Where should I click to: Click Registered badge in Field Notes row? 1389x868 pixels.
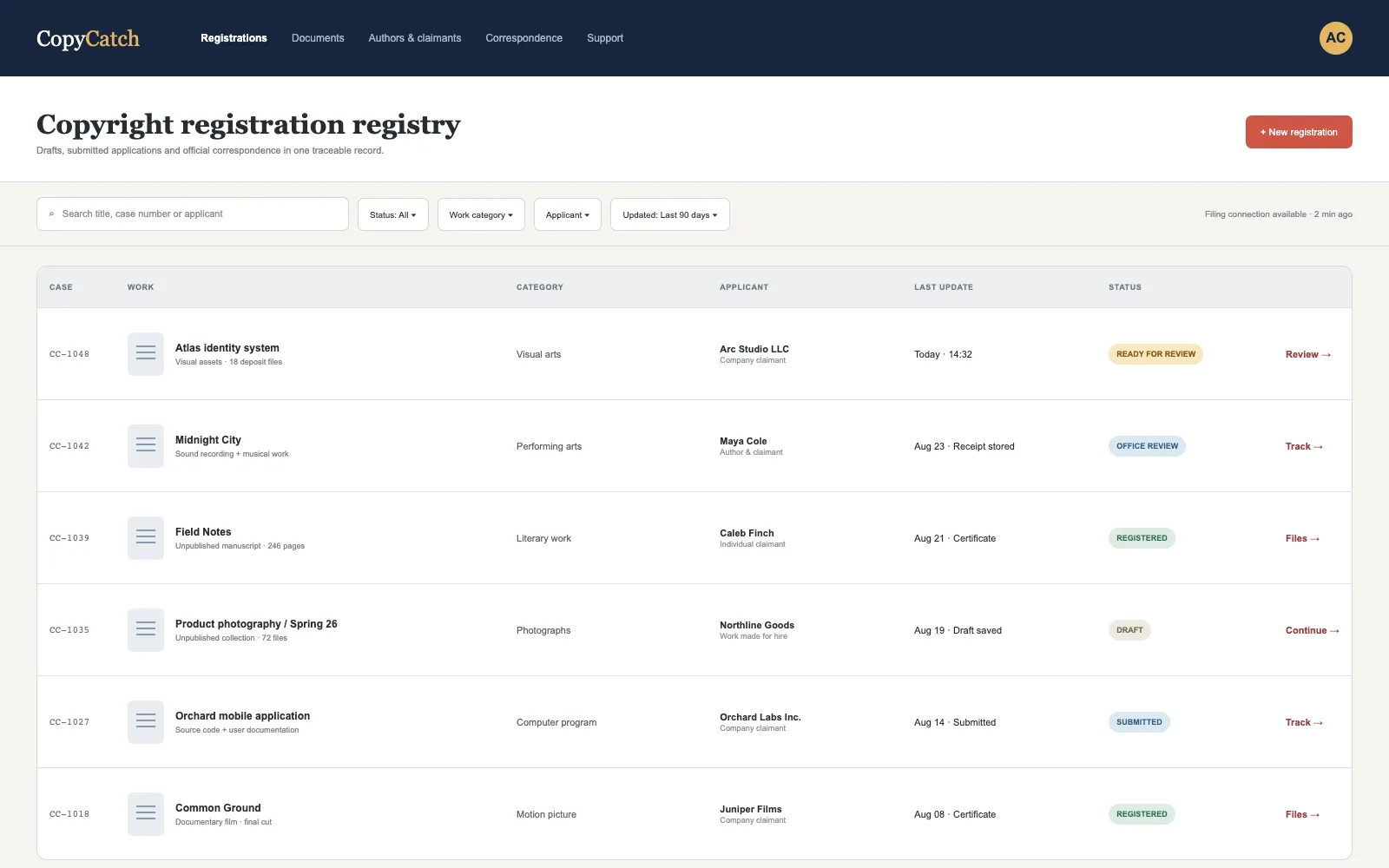tap(1142, 538)
